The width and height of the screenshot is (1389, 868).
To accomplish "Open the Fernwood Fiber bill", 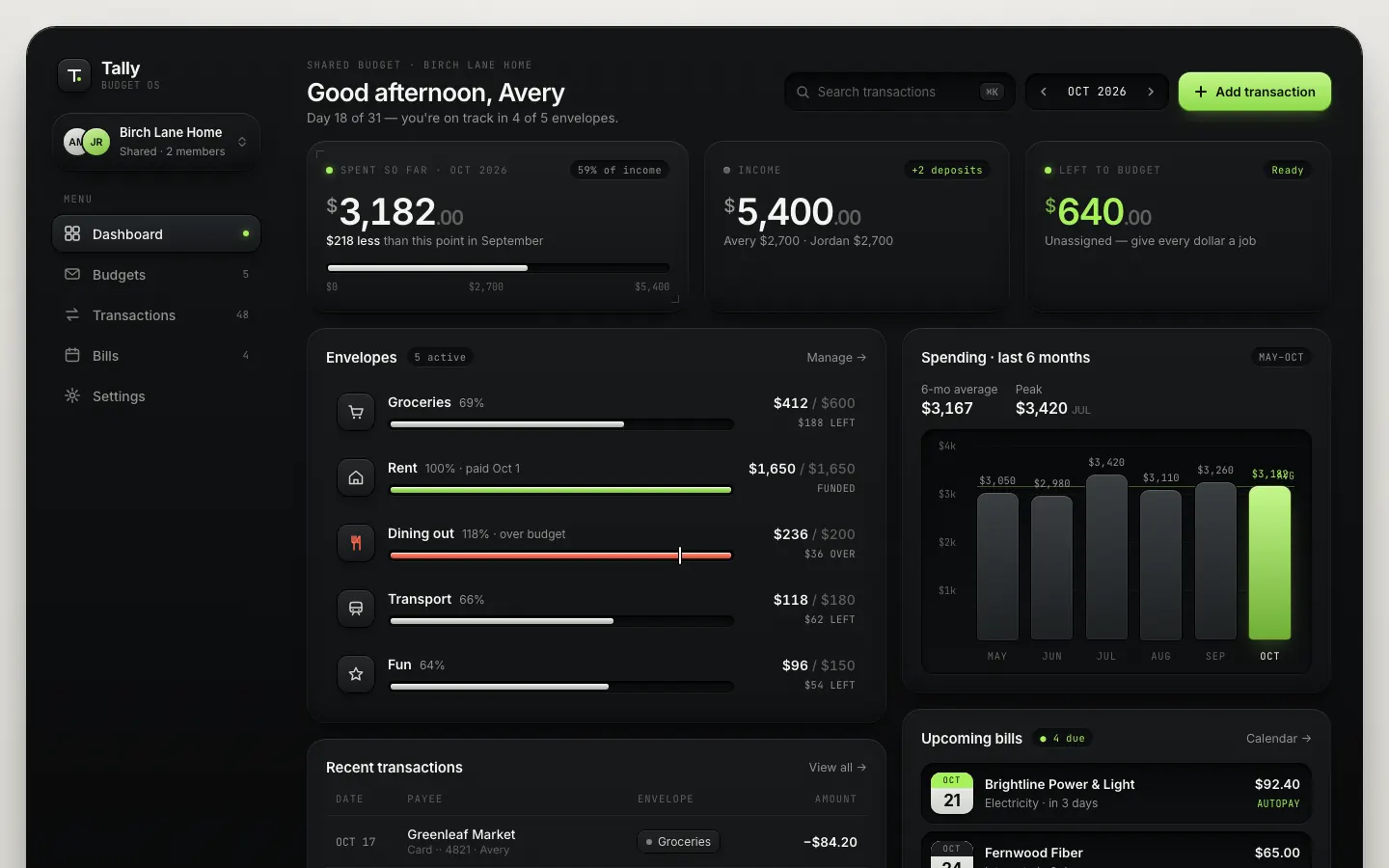I will point(1116,851).
